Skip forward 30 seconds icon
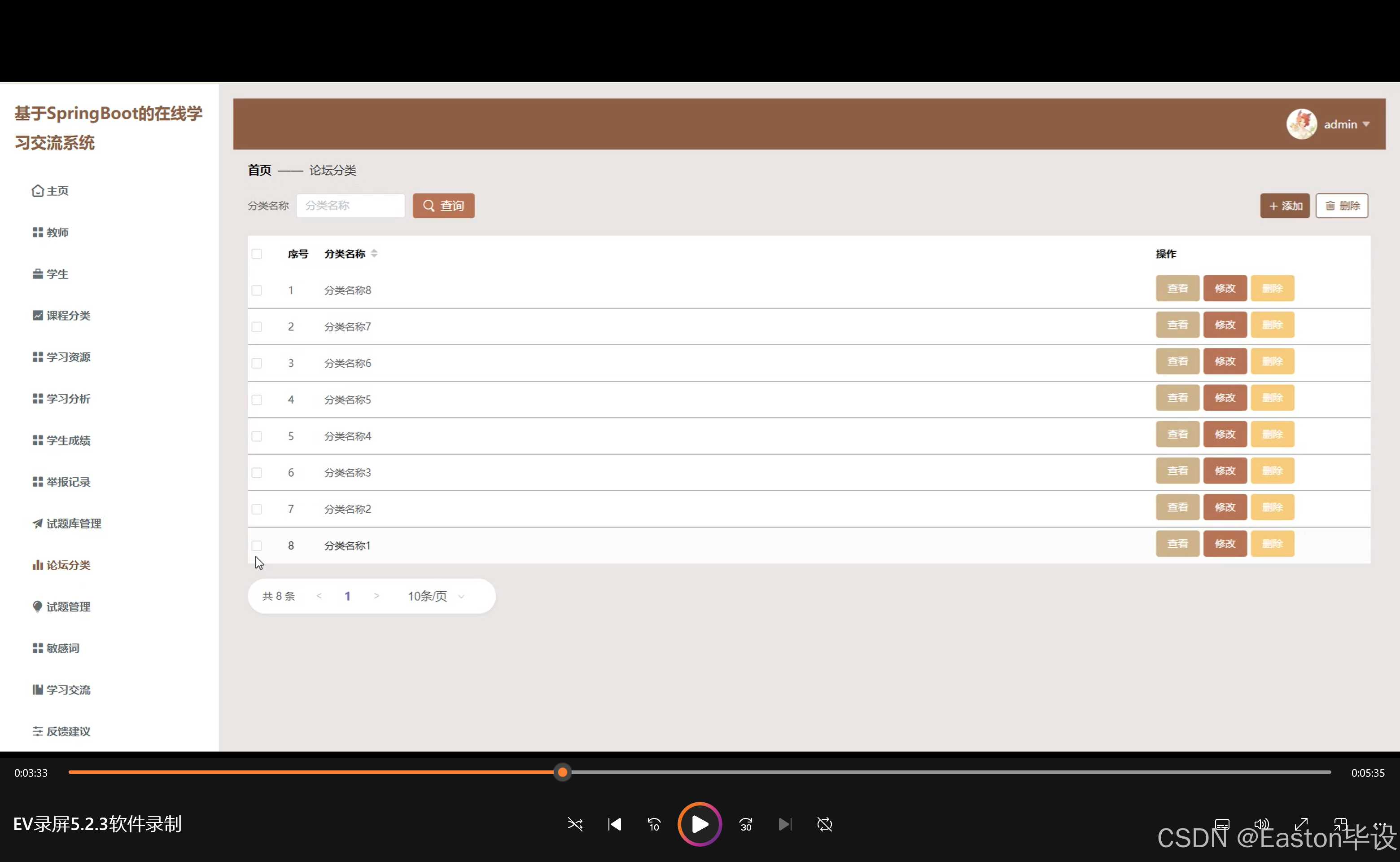Screen dimensions: 1400x862 point(746,824)
